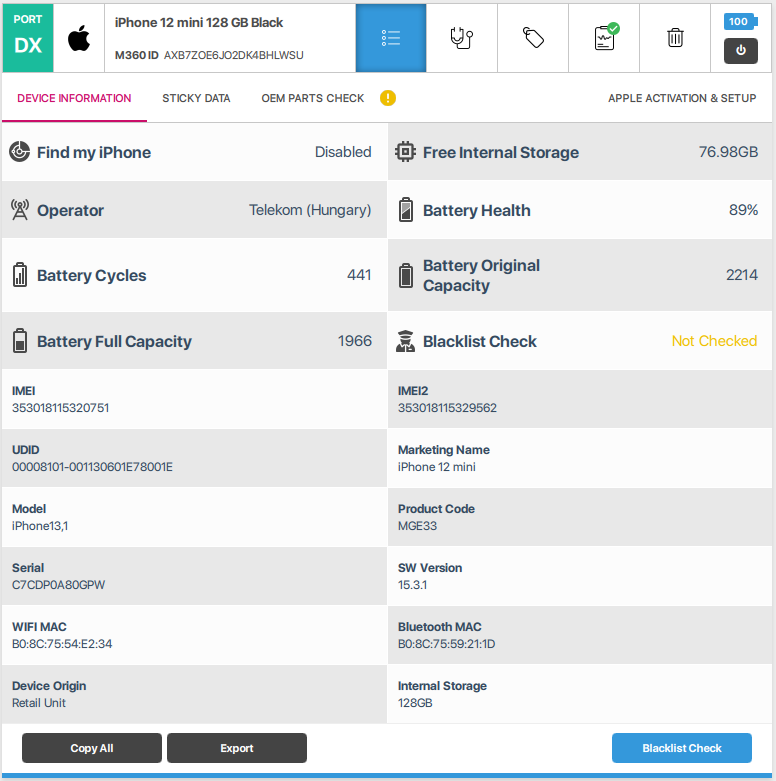Click the device title iPhone 12 mini 128 GB Black
This screenshot has width=776, height=781.
pos(199,22)
